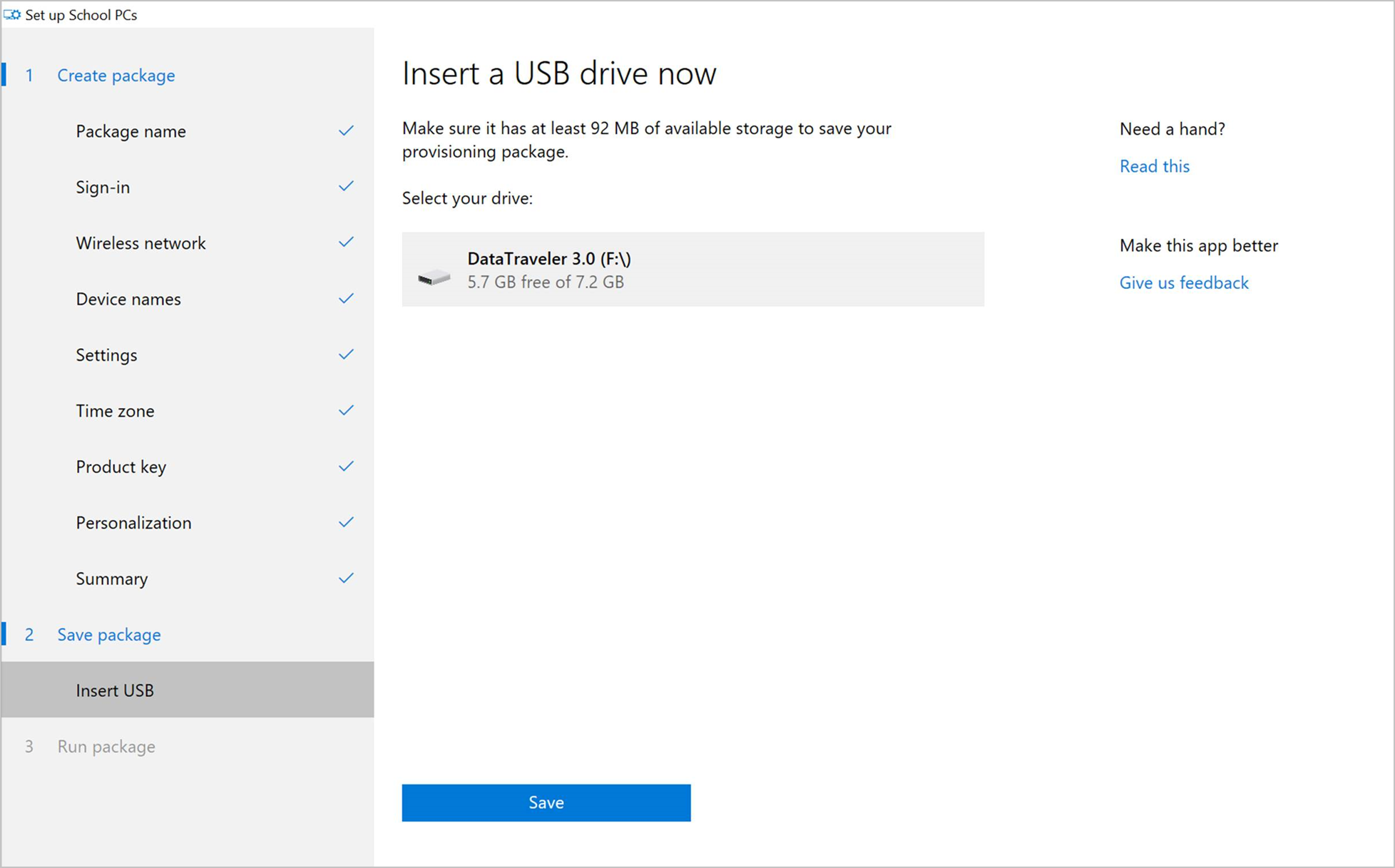Open the Settings step in sidebar

[106, 355]
